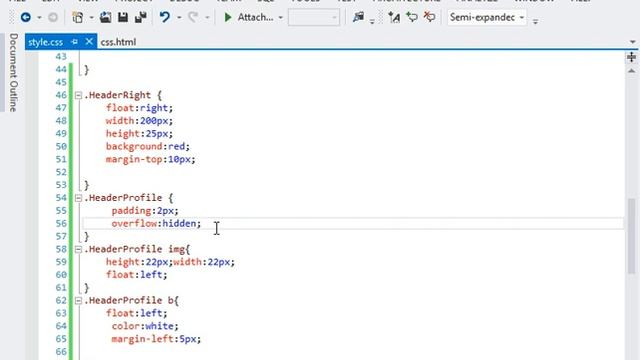The width and height of the screenshot is (640, 360).
Task: Open toolbar overflow arrow after Find icon
Action: coord(372,21)
